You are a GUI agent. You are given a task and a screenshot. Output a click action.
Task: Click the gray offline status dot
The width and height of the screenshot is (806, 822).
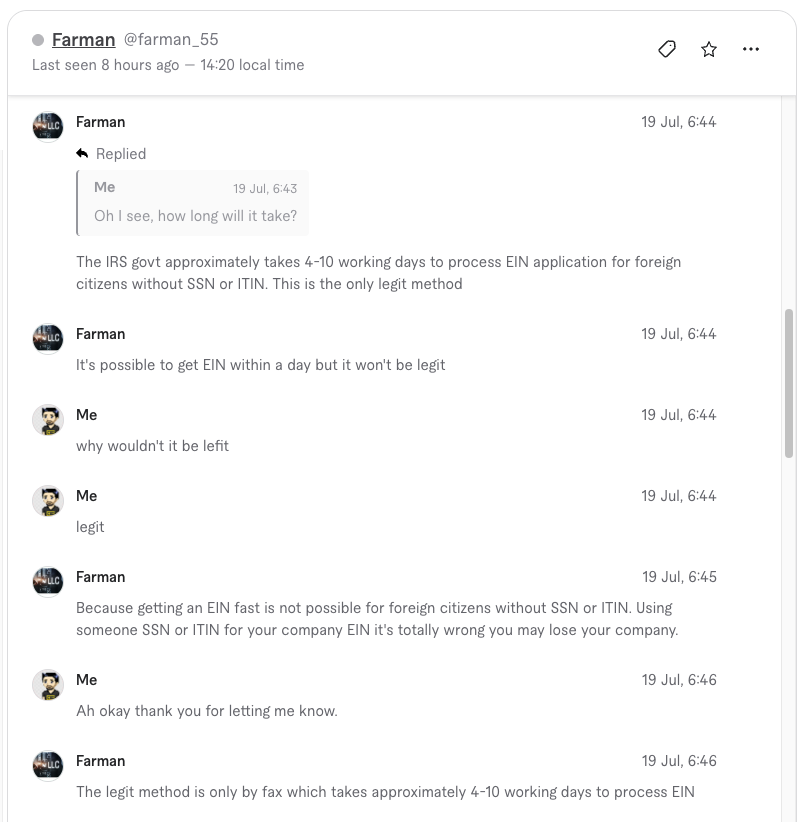pos(38,40)
